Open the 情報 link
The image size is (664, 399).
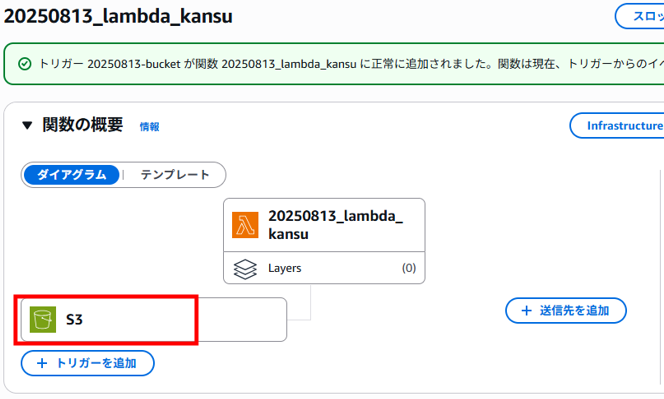click(x=149, y=127)
